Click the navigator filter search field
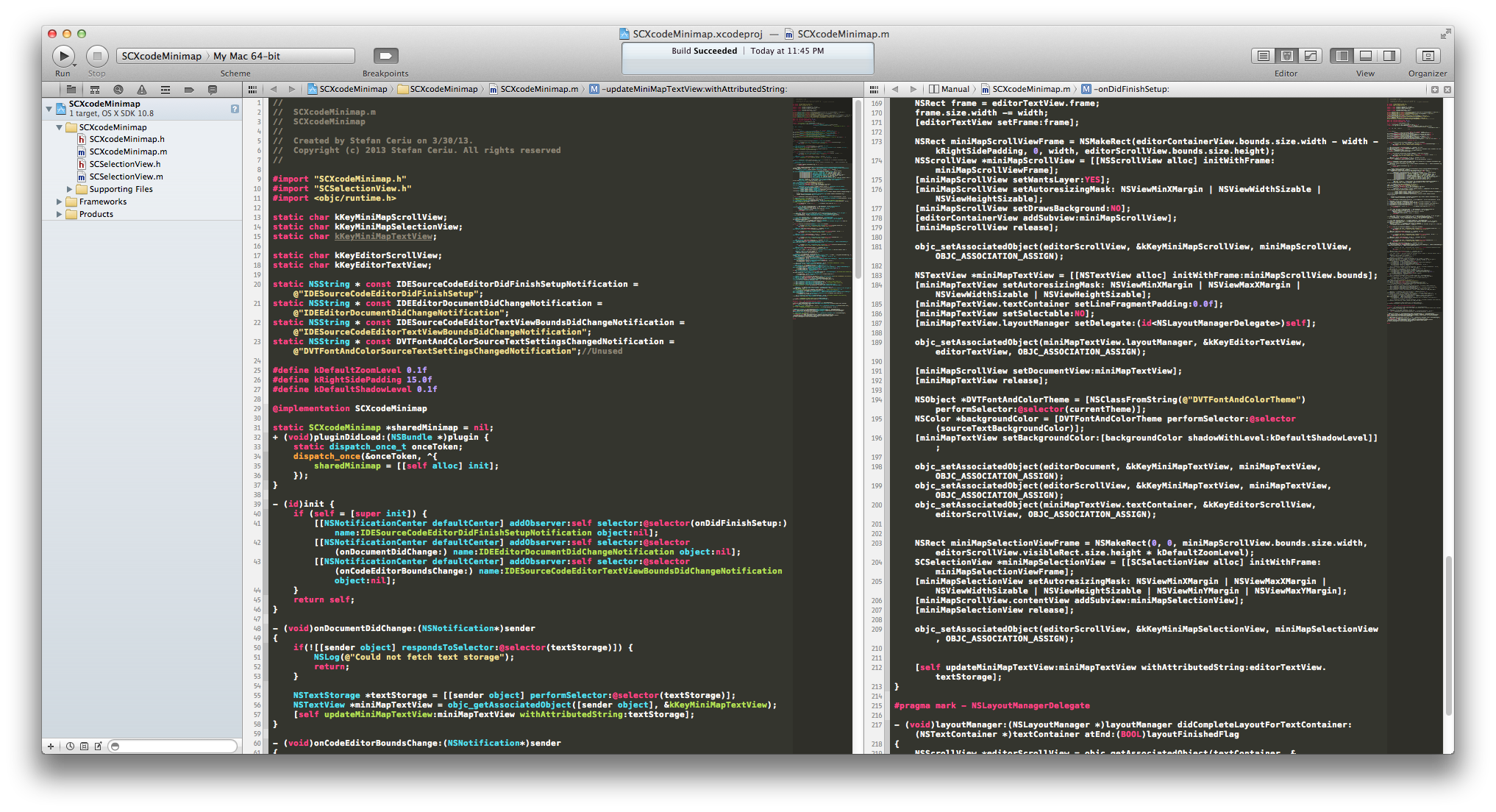Viewport: 1496px width, 812px height. [174, 746]
